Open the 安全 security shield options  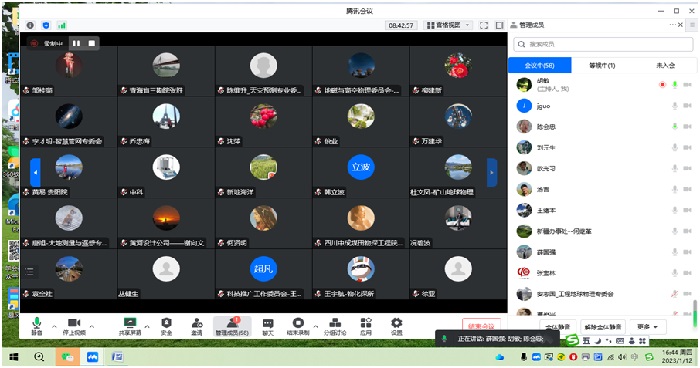pos(166,326)
